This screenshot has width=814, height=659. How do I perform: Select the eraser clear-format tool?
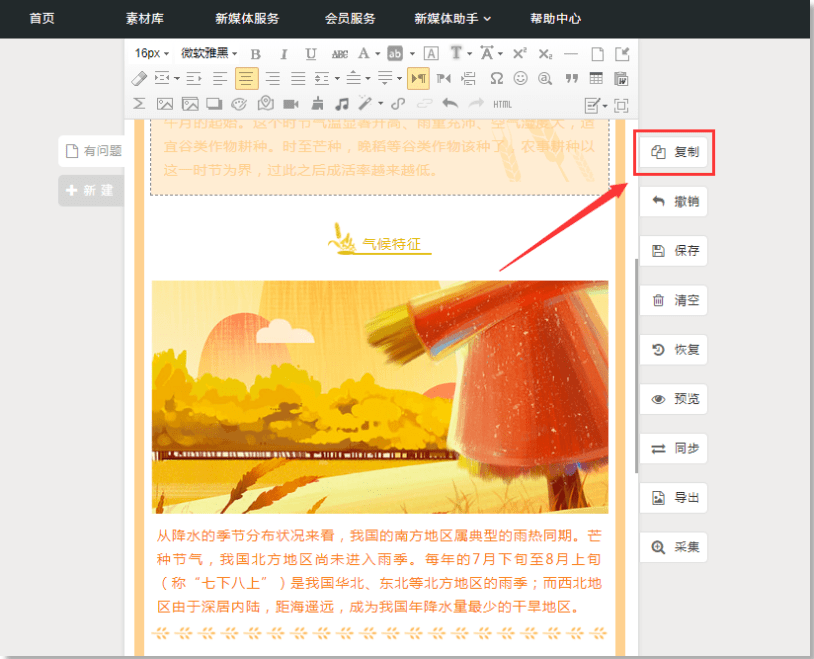139,79
